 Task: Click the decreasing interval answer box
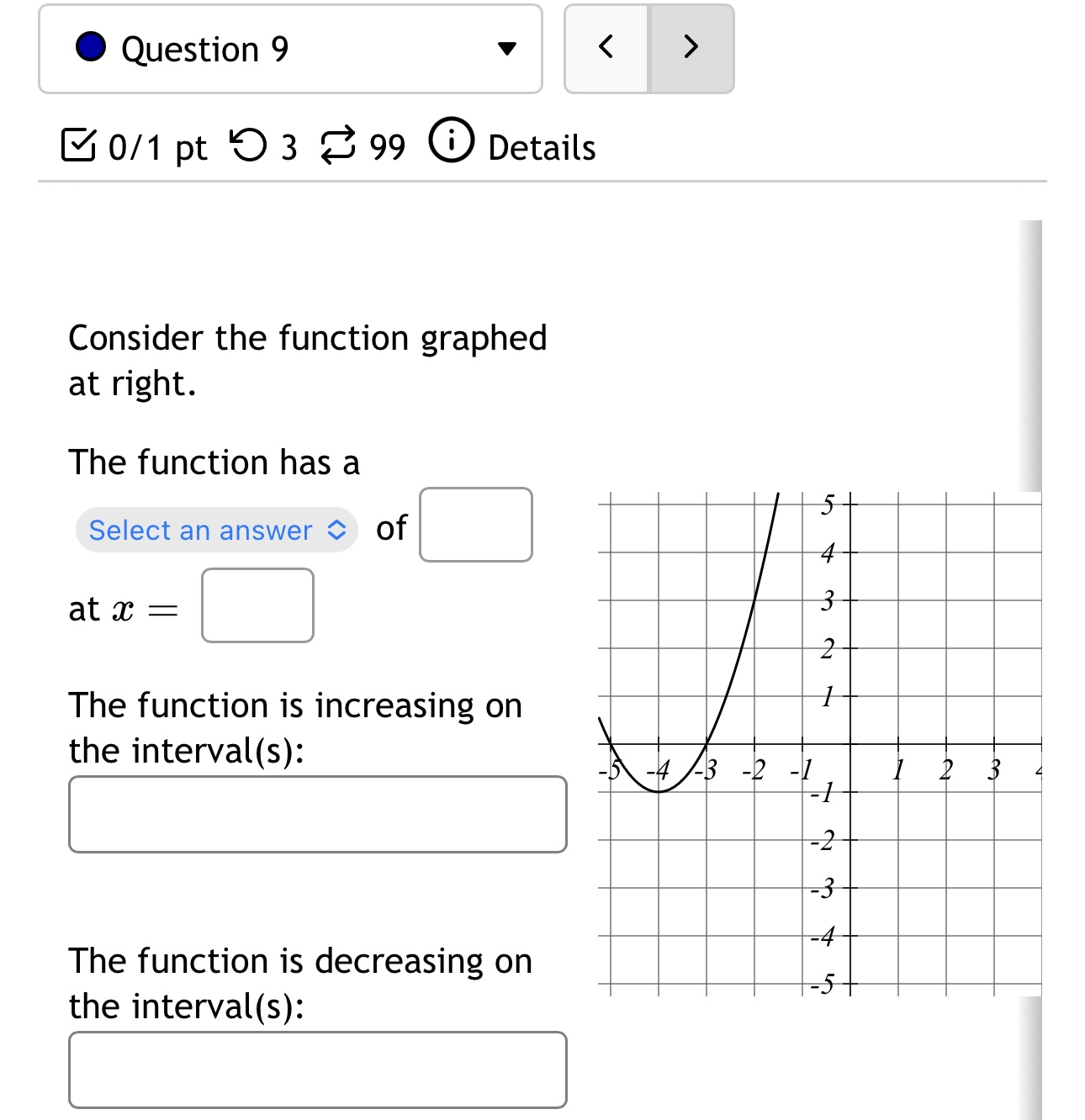tap(318, 1069)
